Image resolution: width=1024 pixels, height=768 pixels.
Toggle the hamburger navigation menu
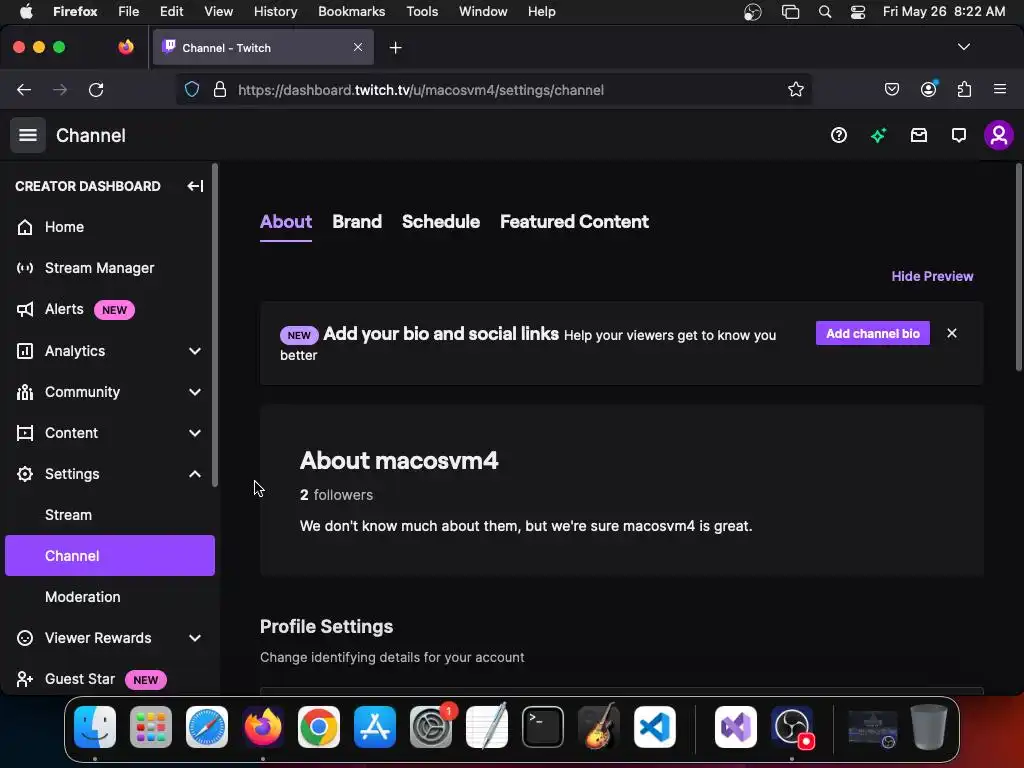tap(27, 135)
